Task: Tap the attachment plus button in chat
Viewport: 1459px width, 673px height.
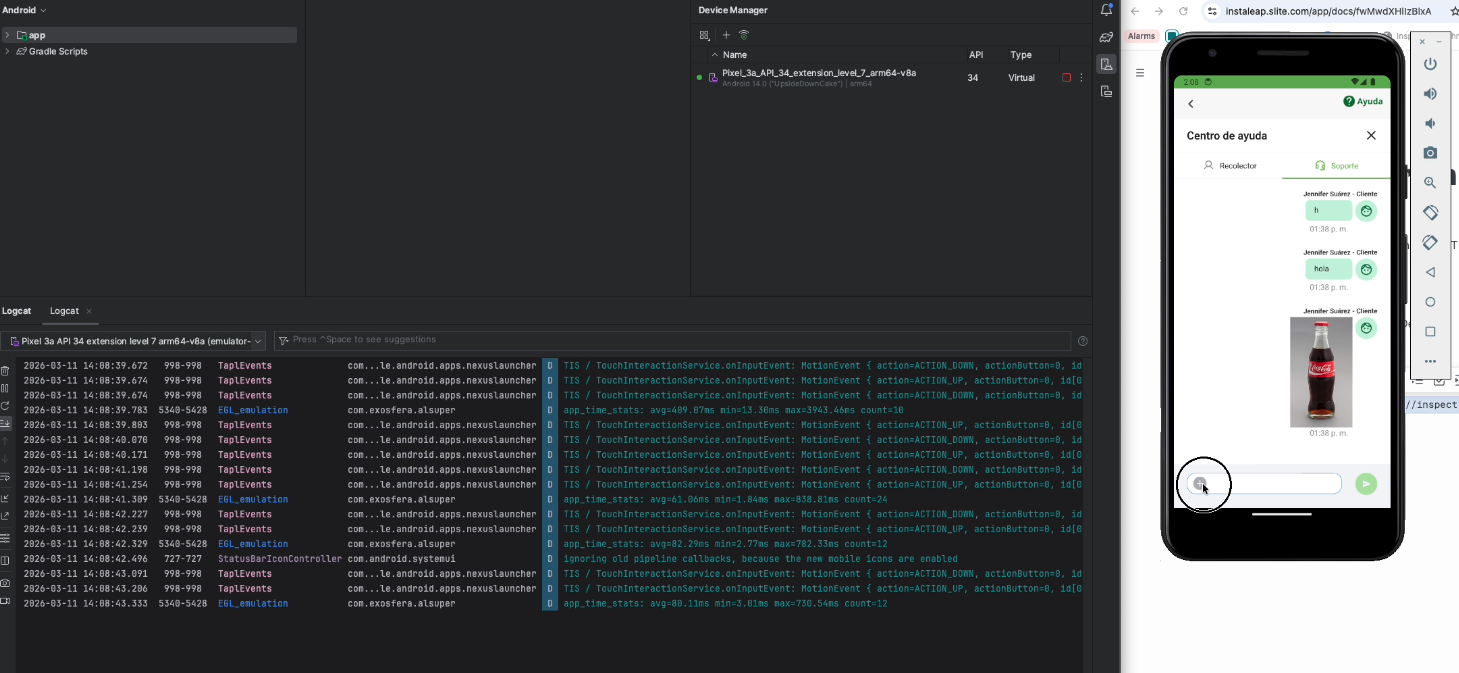Action: coord(1200,484)
